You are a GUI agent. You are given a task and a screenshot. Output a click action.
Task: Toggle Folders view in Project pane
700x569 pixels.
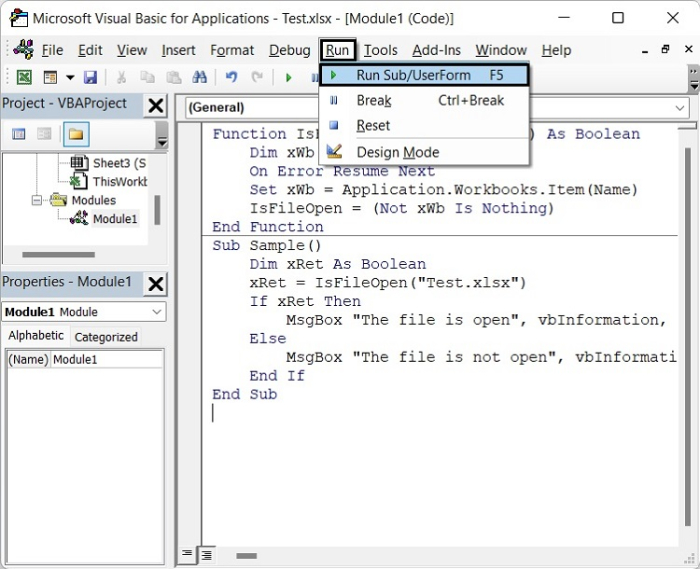pos(76,134)
